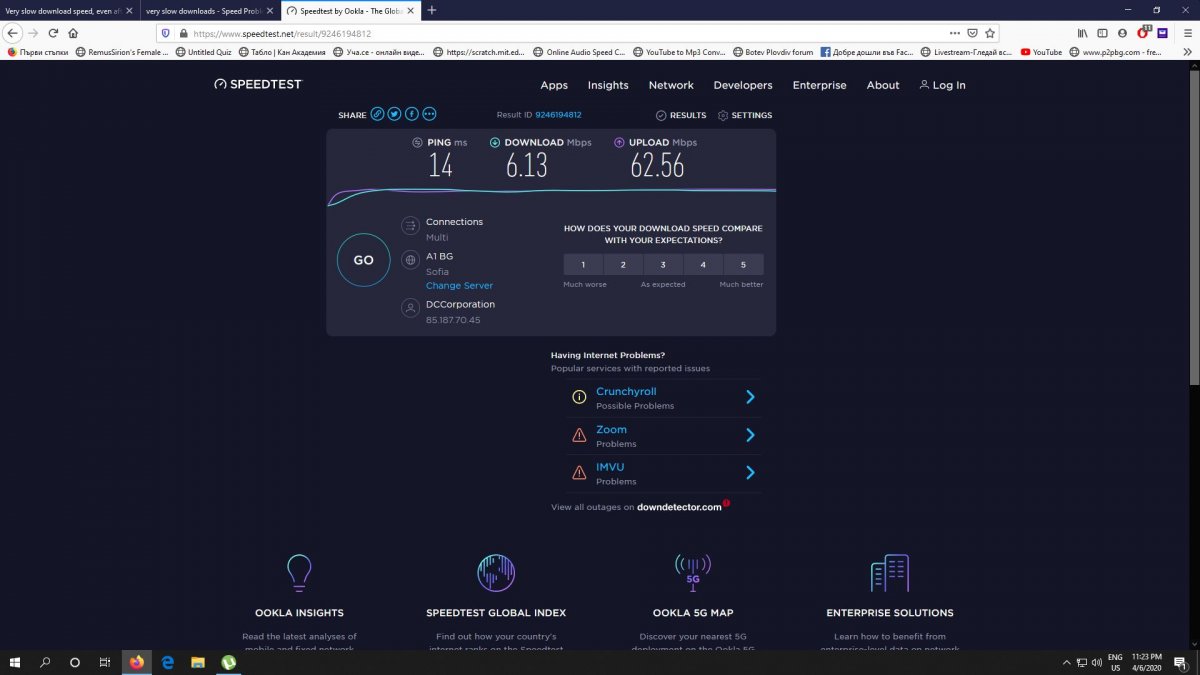Expand the Zoom problems entry

coord(750,435)
